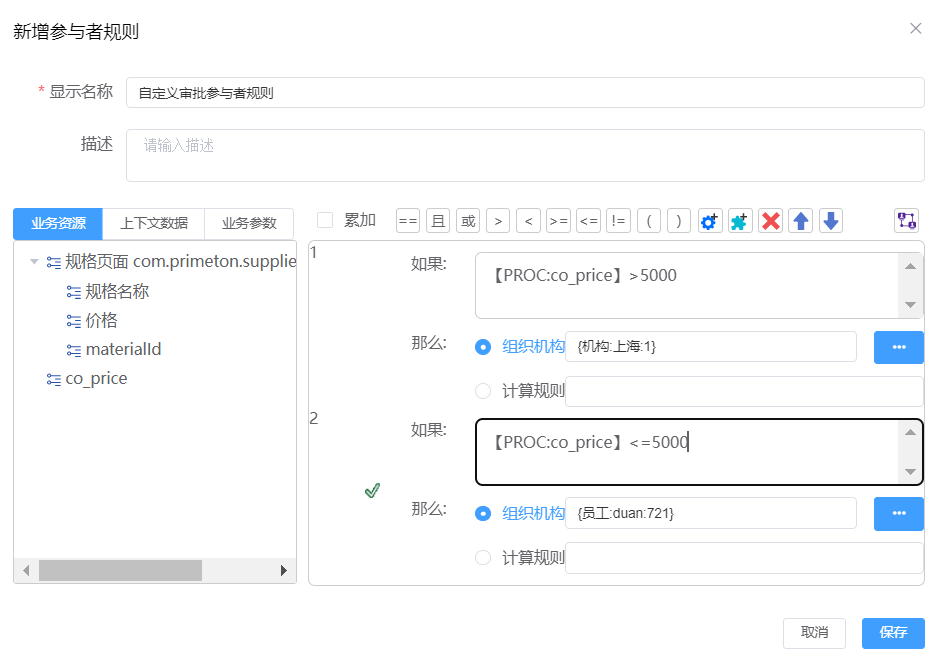The width and height of the screenshot is (939, 658).
Task: Click the puzzle-piece add plugin icon
Action: tap(740, 221)
